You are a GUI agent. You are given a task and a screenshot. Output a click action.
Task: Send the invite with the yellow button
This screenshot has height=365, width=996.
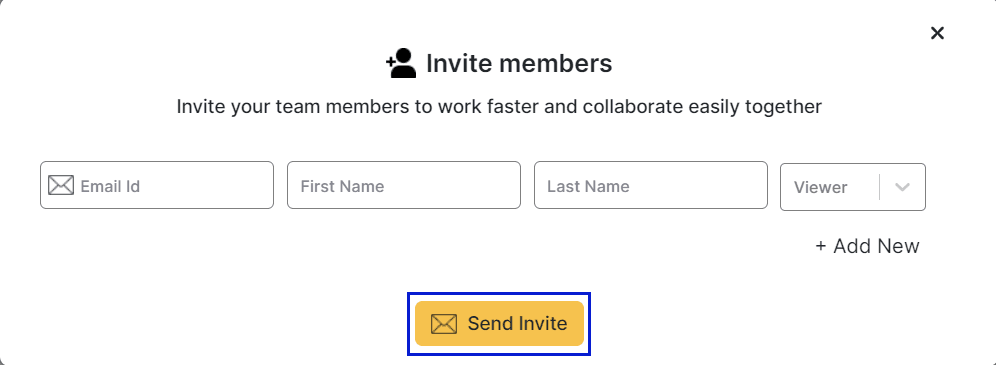499,324
